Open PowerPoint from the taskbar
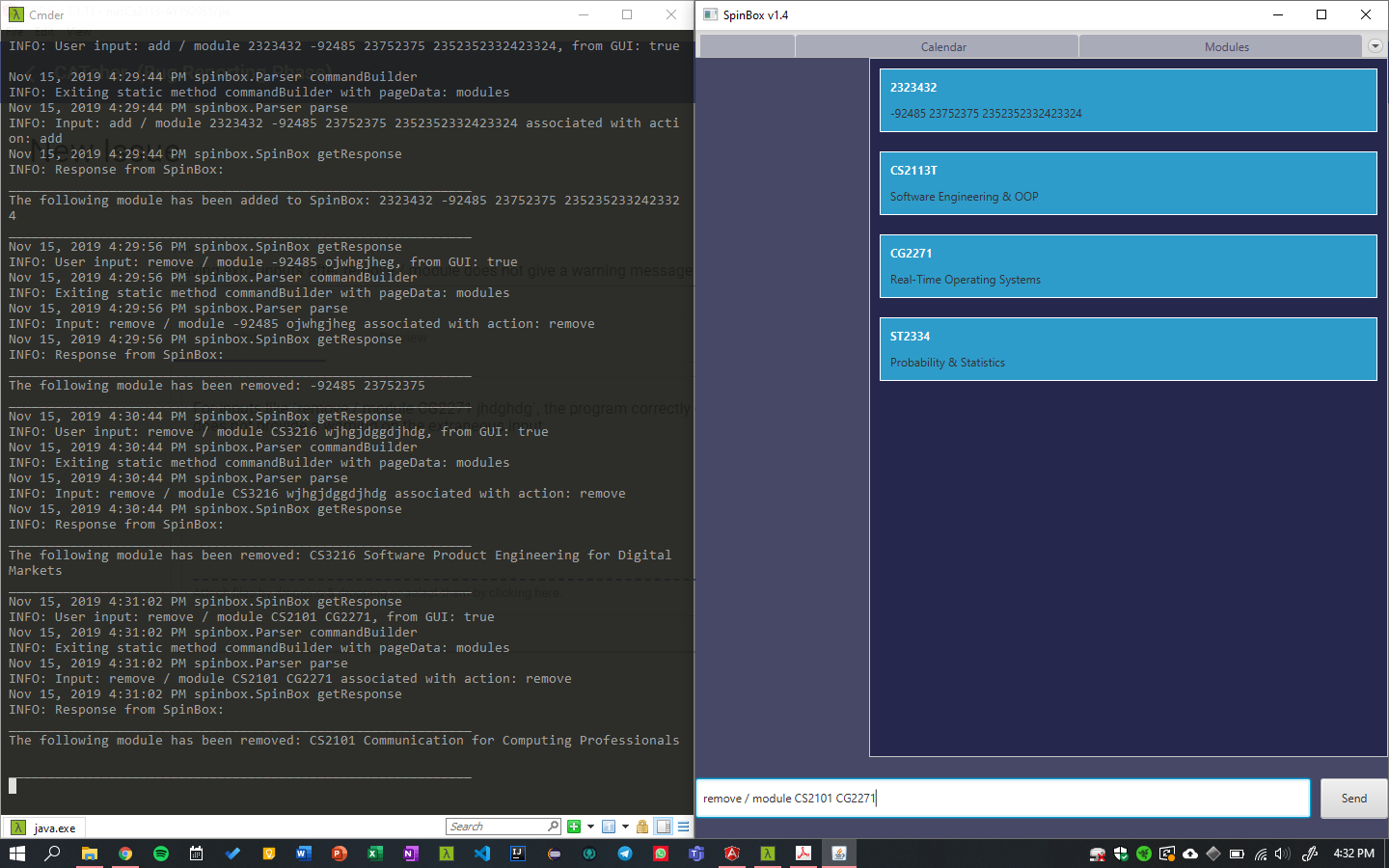Image resolution: width=1389 pixels, height=868 pixels. pyautogui.click(x=340, y=854)
